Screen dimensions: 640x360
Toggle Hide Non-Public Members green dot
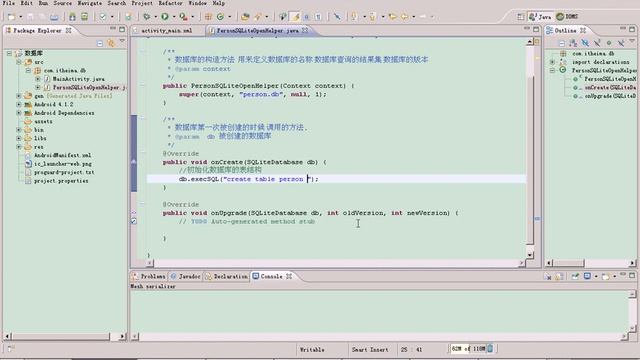point(609,43)
